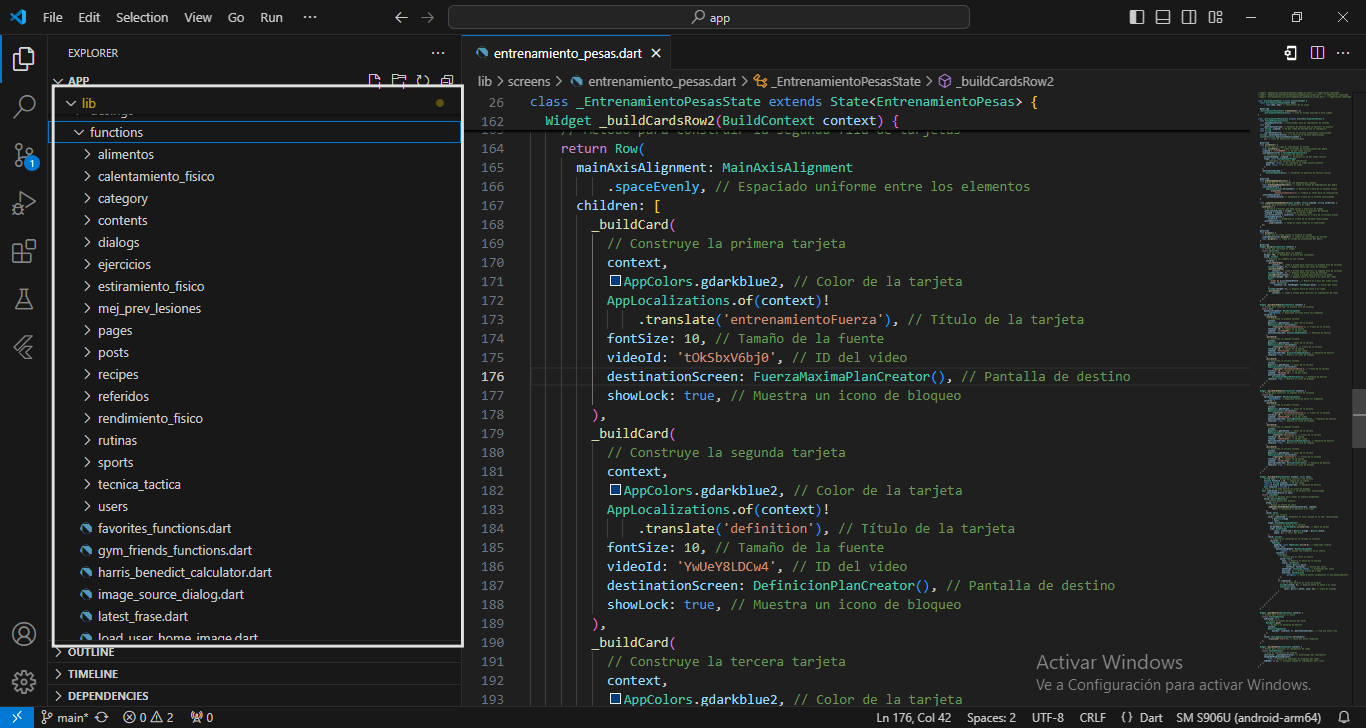This screenshot has height=728, width=1366.
Task: Open the View menu
Action: click(x=198, y=17)
